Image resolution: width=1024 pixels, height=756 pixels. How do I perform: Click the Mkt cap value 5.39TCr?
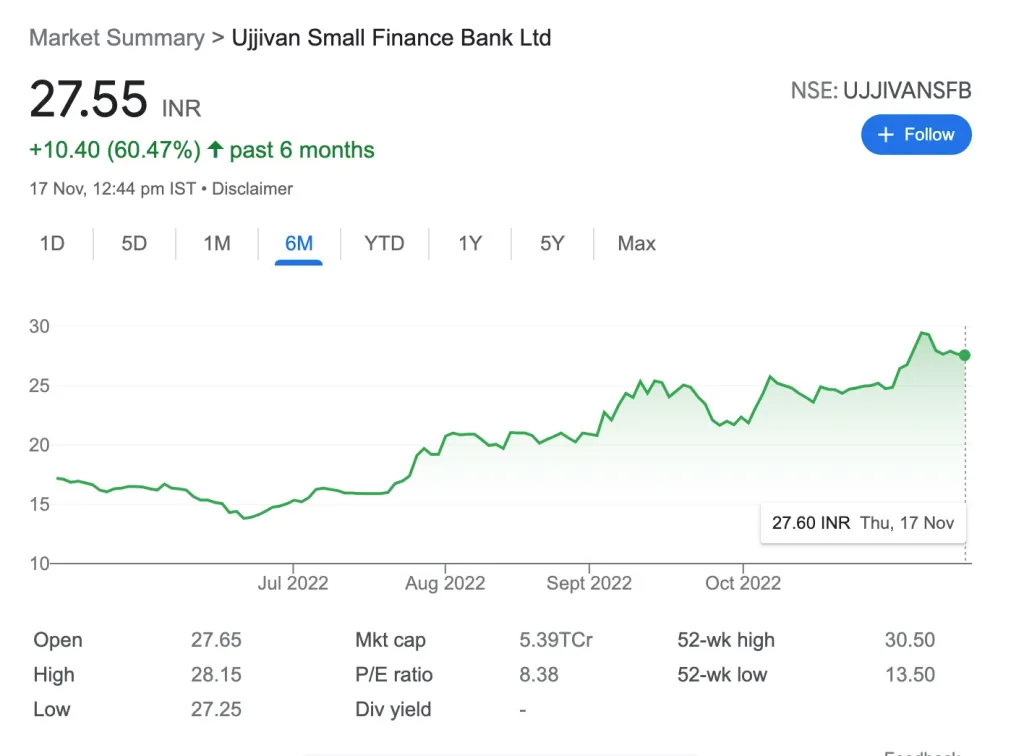point(556,640)
